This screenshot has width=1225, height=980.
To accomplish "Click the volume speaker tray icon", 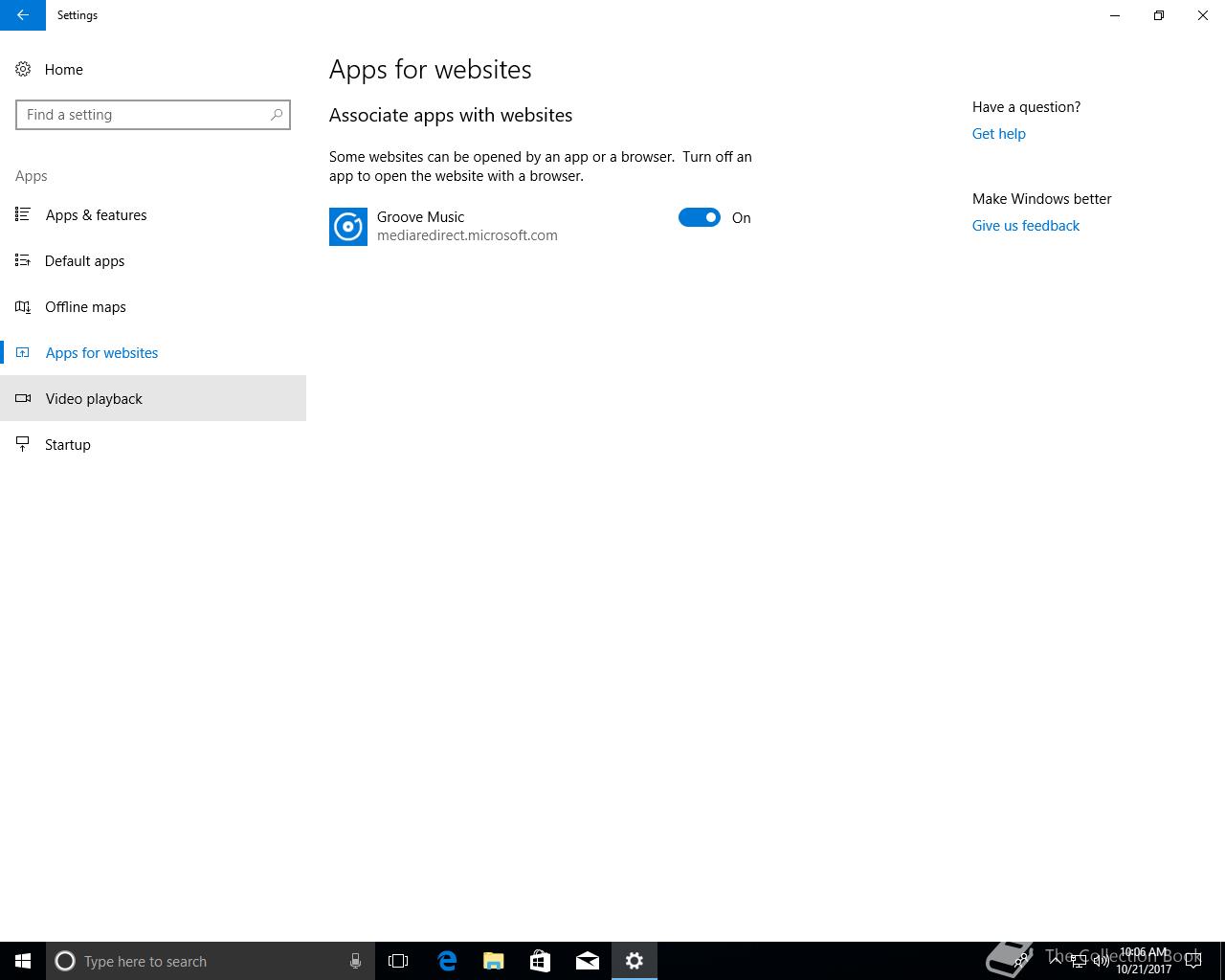I will [x=1102, y=961].
